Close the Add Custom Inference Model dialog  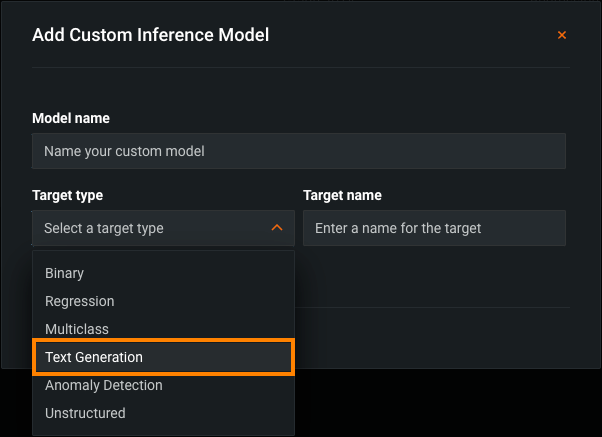click(562, 36)
